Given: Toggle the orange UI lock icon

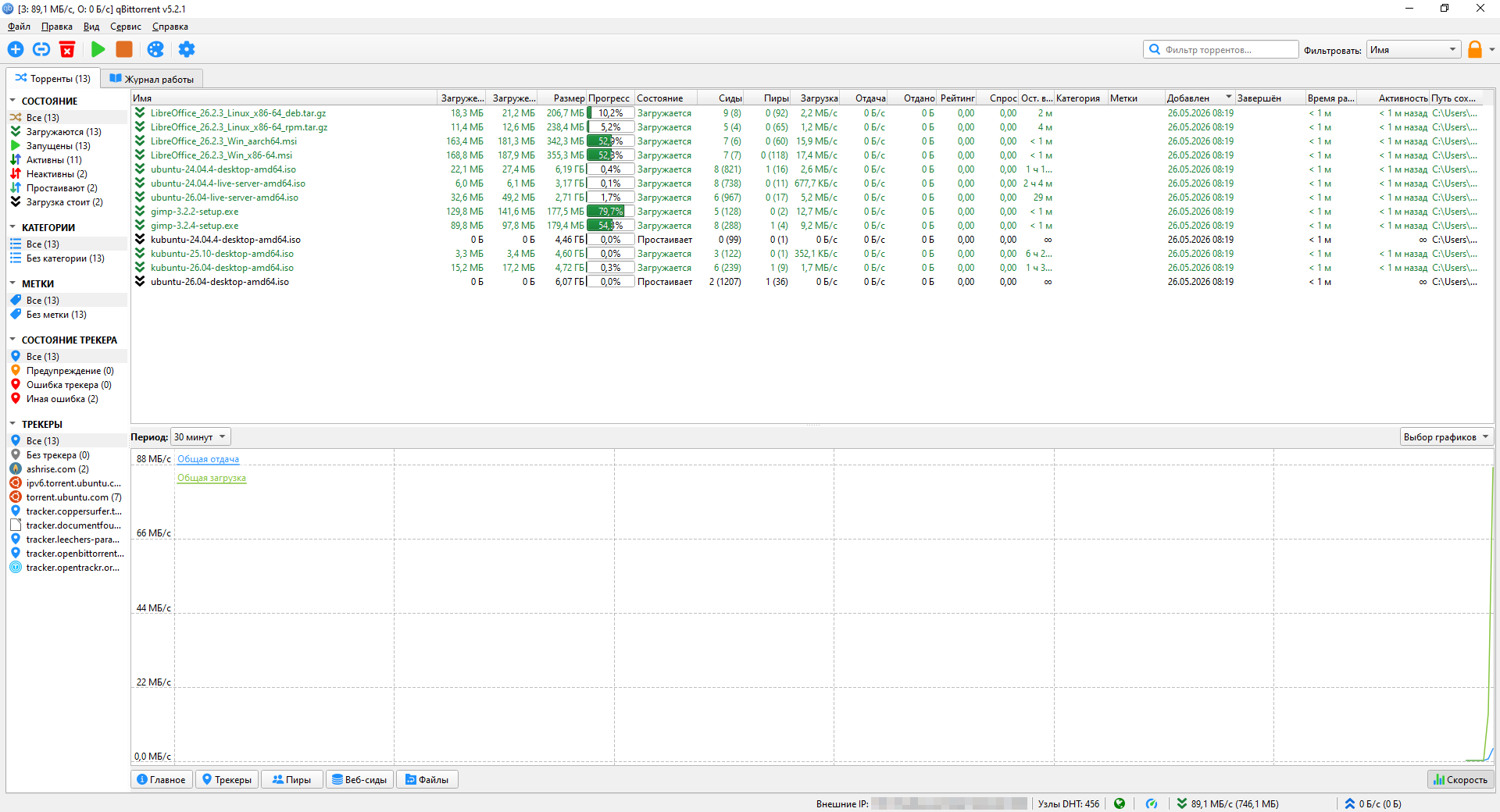Looking at the screenshot, I should (1475, 49).
